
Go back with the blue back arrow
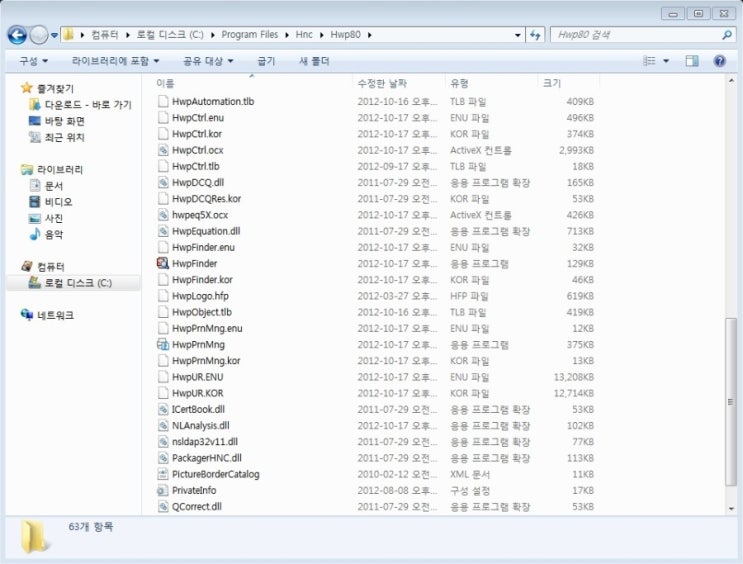[17, 35]
